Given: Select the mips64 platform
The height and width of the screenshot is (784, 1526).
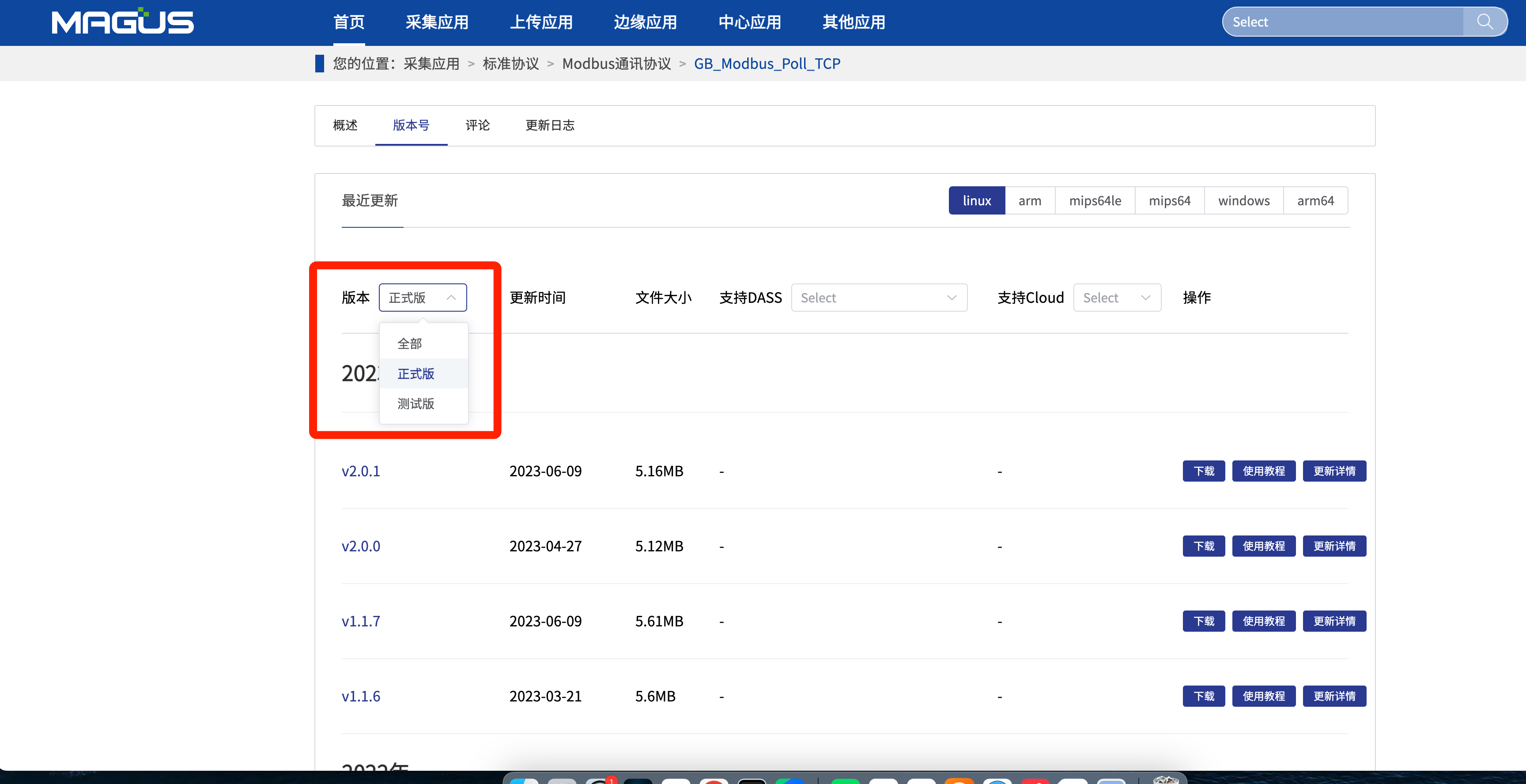Looking at the screenshot, I should click(x=1169, y=201).
